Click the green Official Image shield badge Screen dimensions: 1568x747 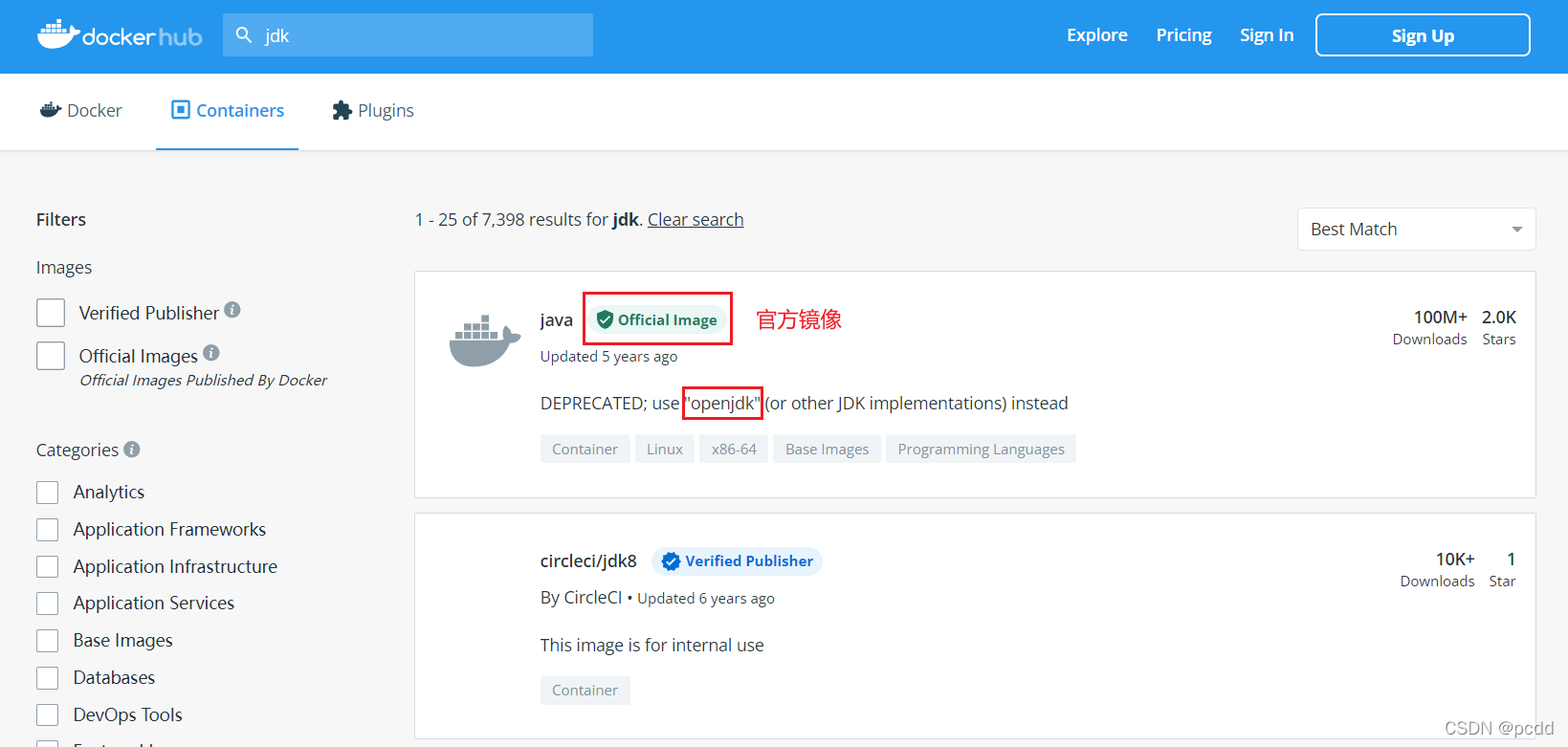pyautogui.click(x=605, y=320)
